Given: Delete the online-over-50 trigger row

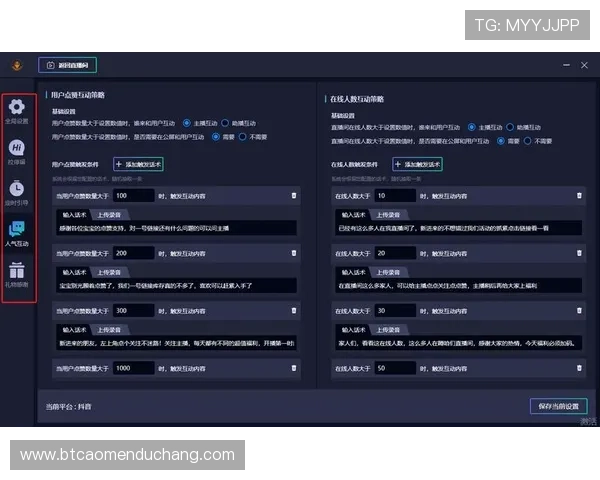Looking at the screenshot, I should (x=579, y=368).
